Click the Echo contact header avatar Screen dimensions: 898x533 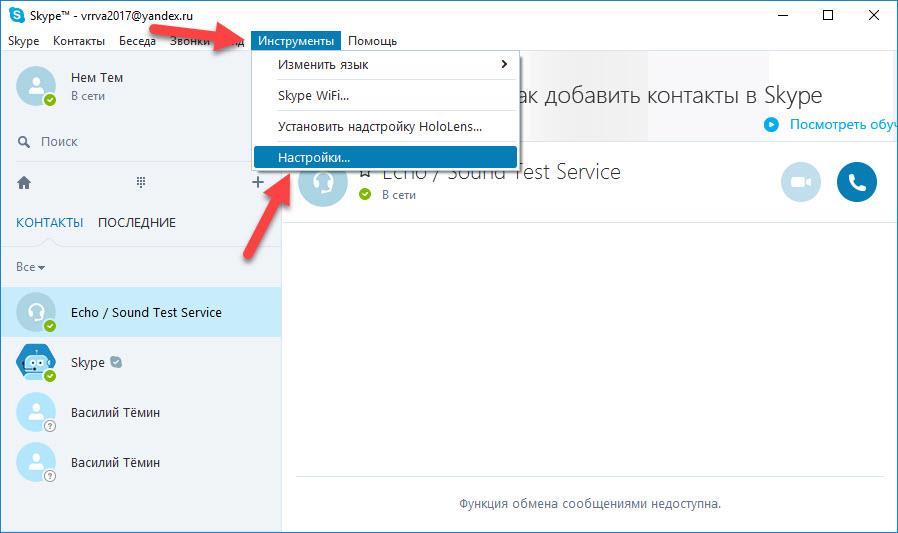tap(323, 184)
